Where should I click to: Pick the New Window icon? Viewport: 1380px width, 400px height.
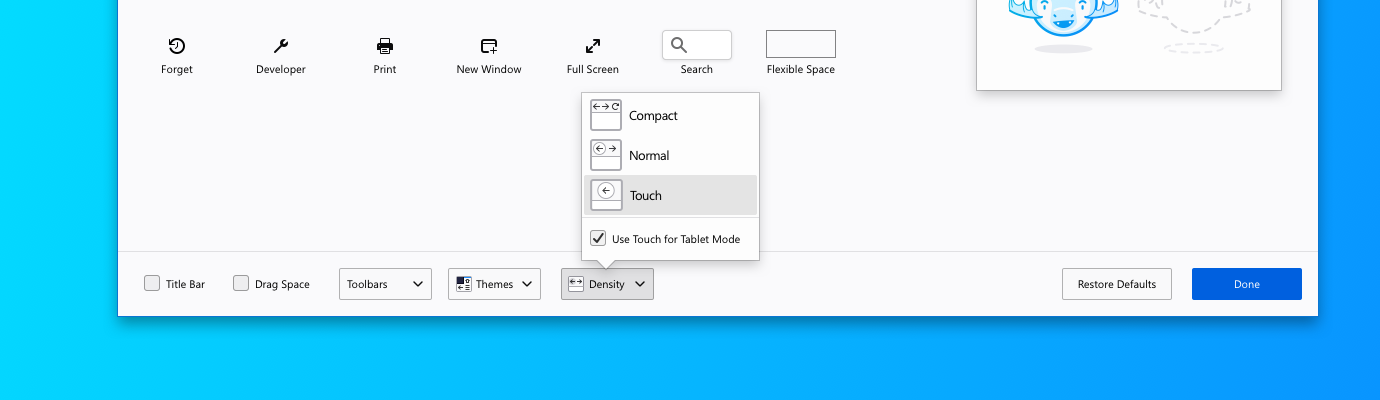tap(489, 46)
